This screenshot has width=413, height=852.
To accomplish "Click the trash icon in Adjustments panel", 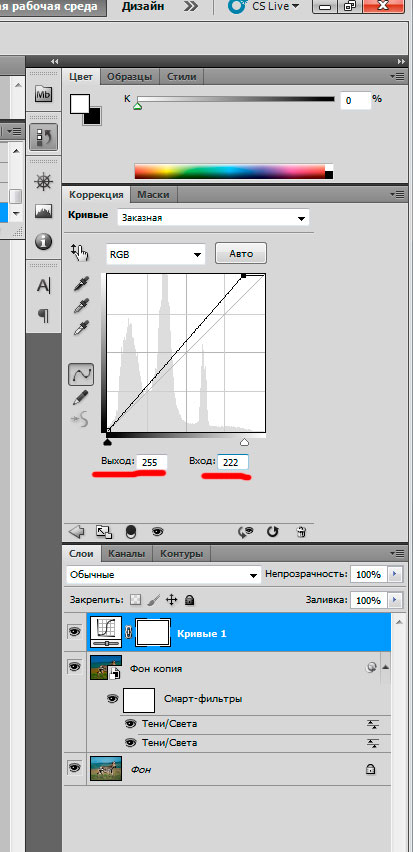I will (302, 531).
